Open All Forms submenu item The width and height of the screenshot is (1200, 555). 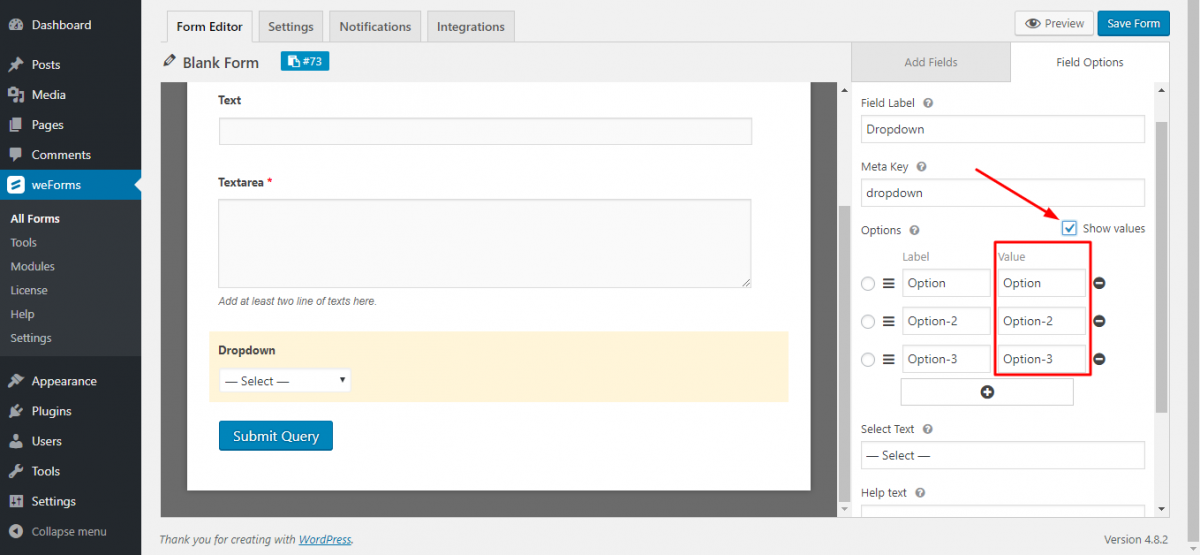coord(35,219)
